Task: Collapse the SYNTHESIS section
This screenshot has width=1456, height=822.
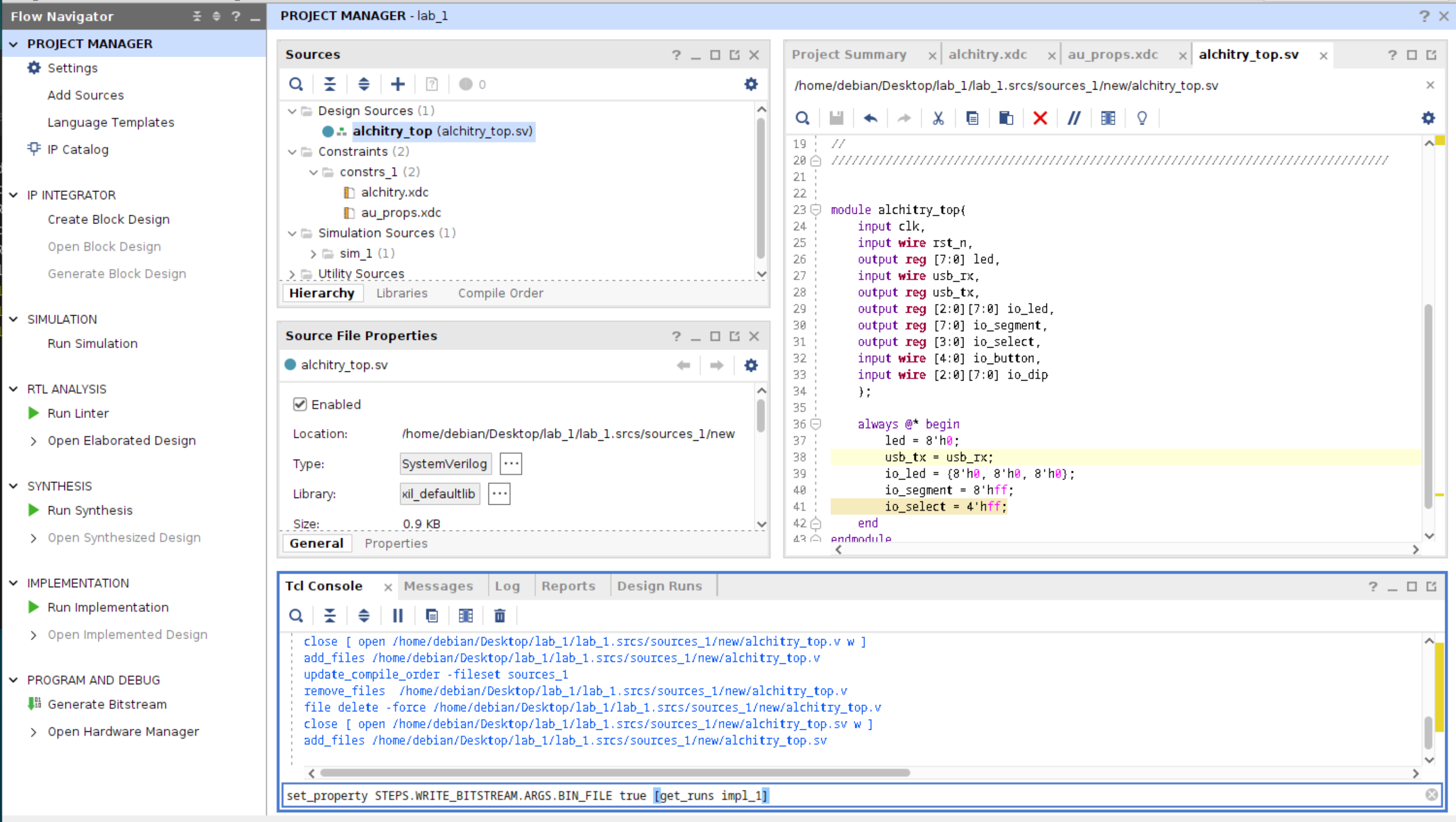Action: click(13, 486)
